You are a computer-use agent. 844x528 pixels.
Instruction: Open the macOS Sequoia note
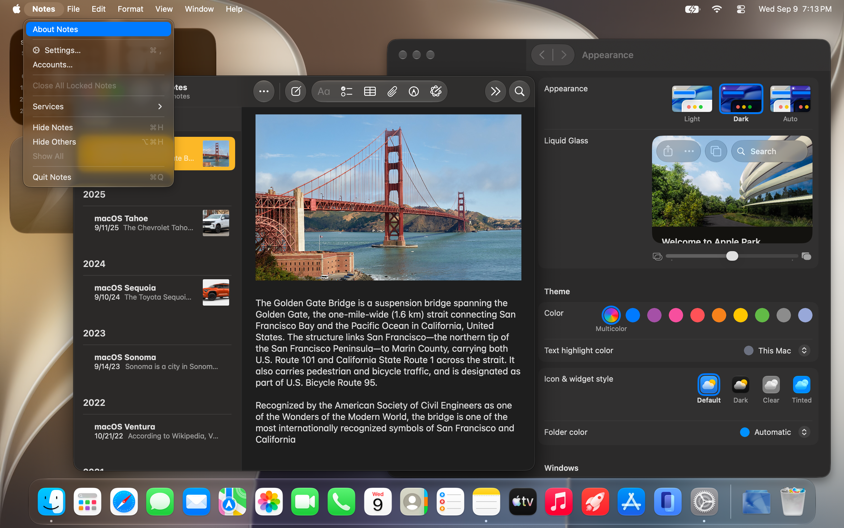pos(157,292)
